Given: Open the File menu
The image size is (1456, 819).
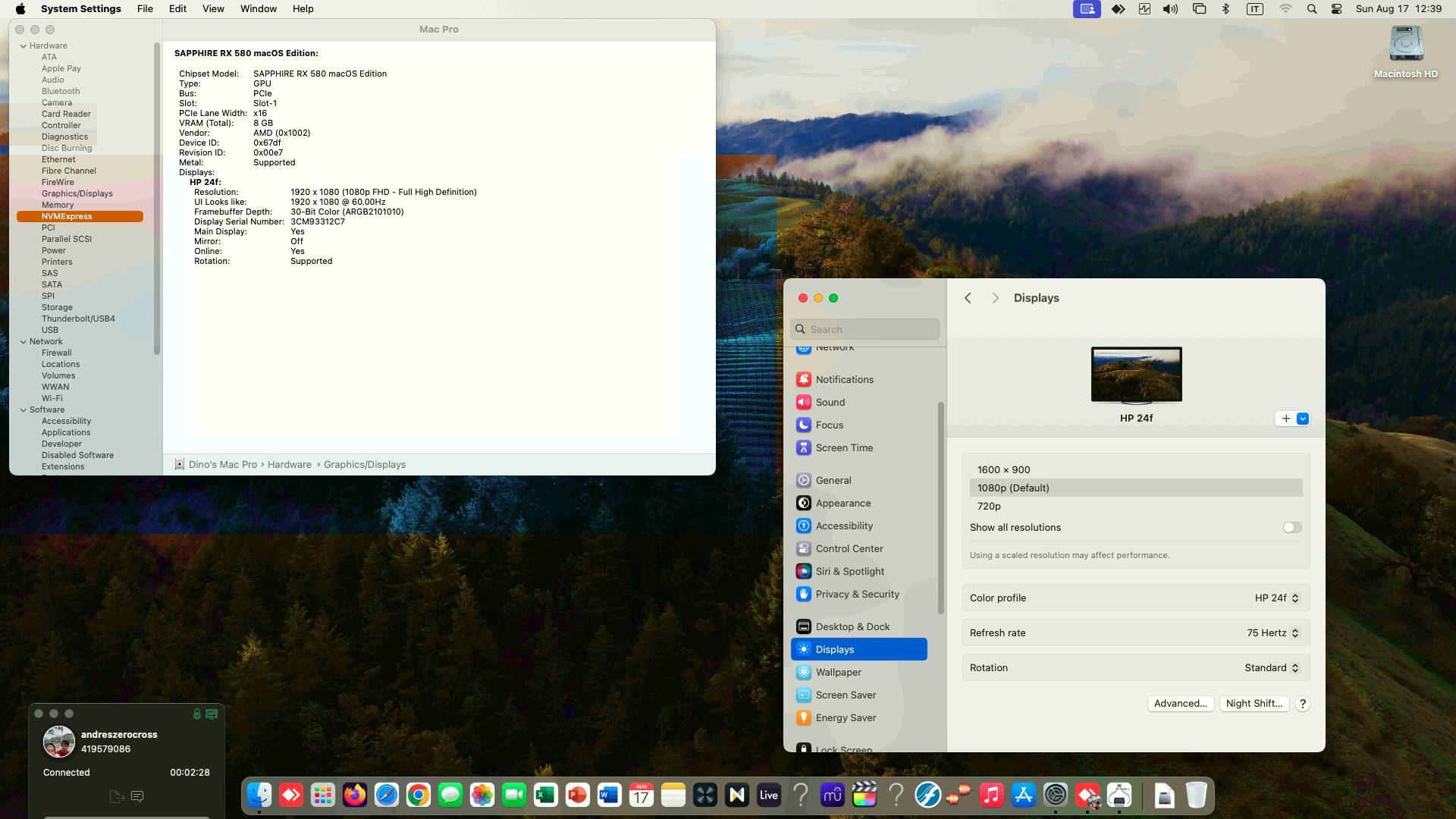Looking at the screenshot, I should tap(145, 9).
